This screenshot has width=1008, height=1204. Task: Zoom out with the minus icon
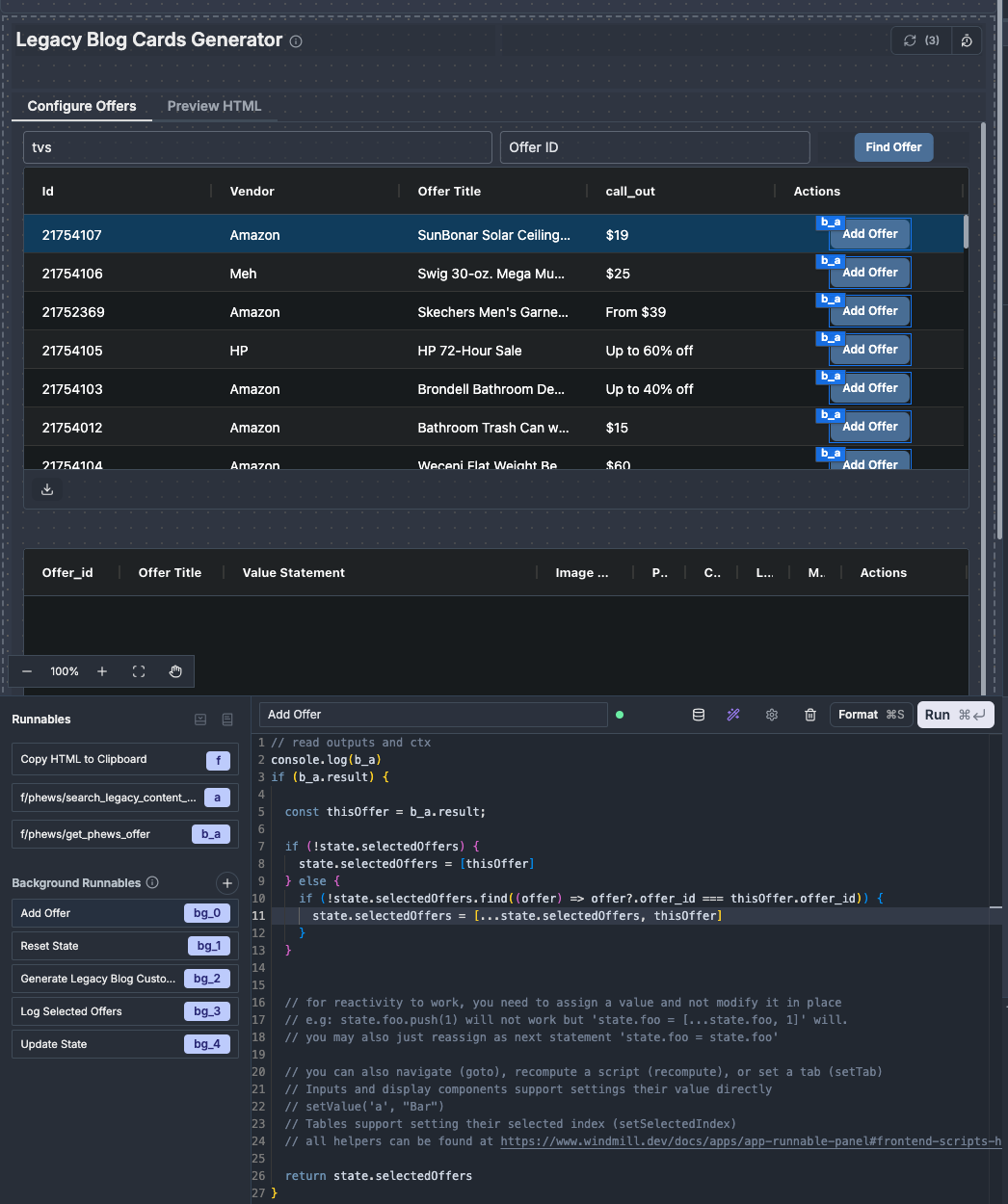click(27, 671)
